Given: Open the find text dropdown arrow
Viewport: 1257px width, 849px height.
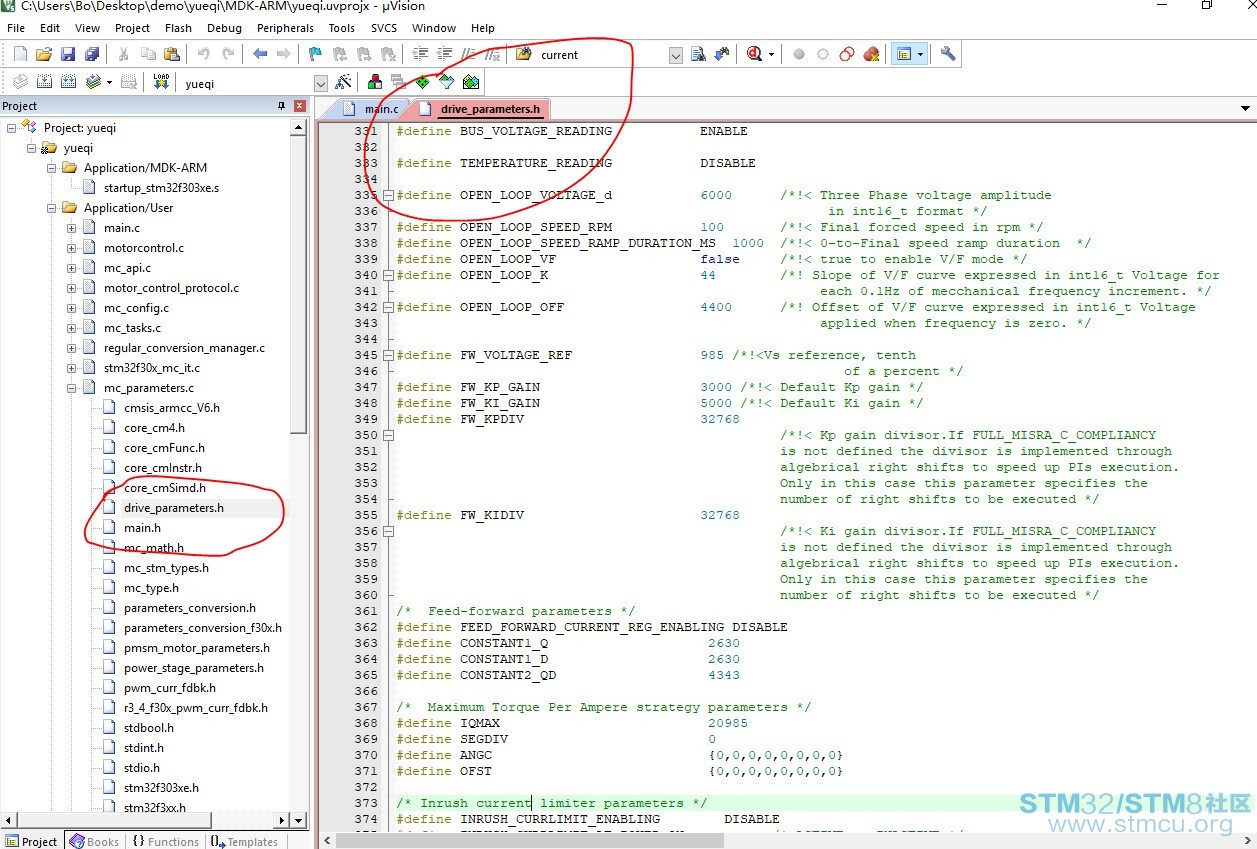Looking at the screenshot, I should 675,55.
